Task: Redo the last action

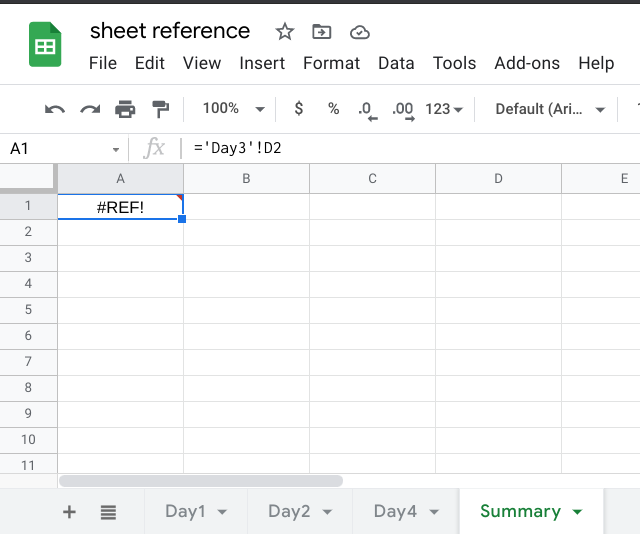Action: click(x=90, y=109)
